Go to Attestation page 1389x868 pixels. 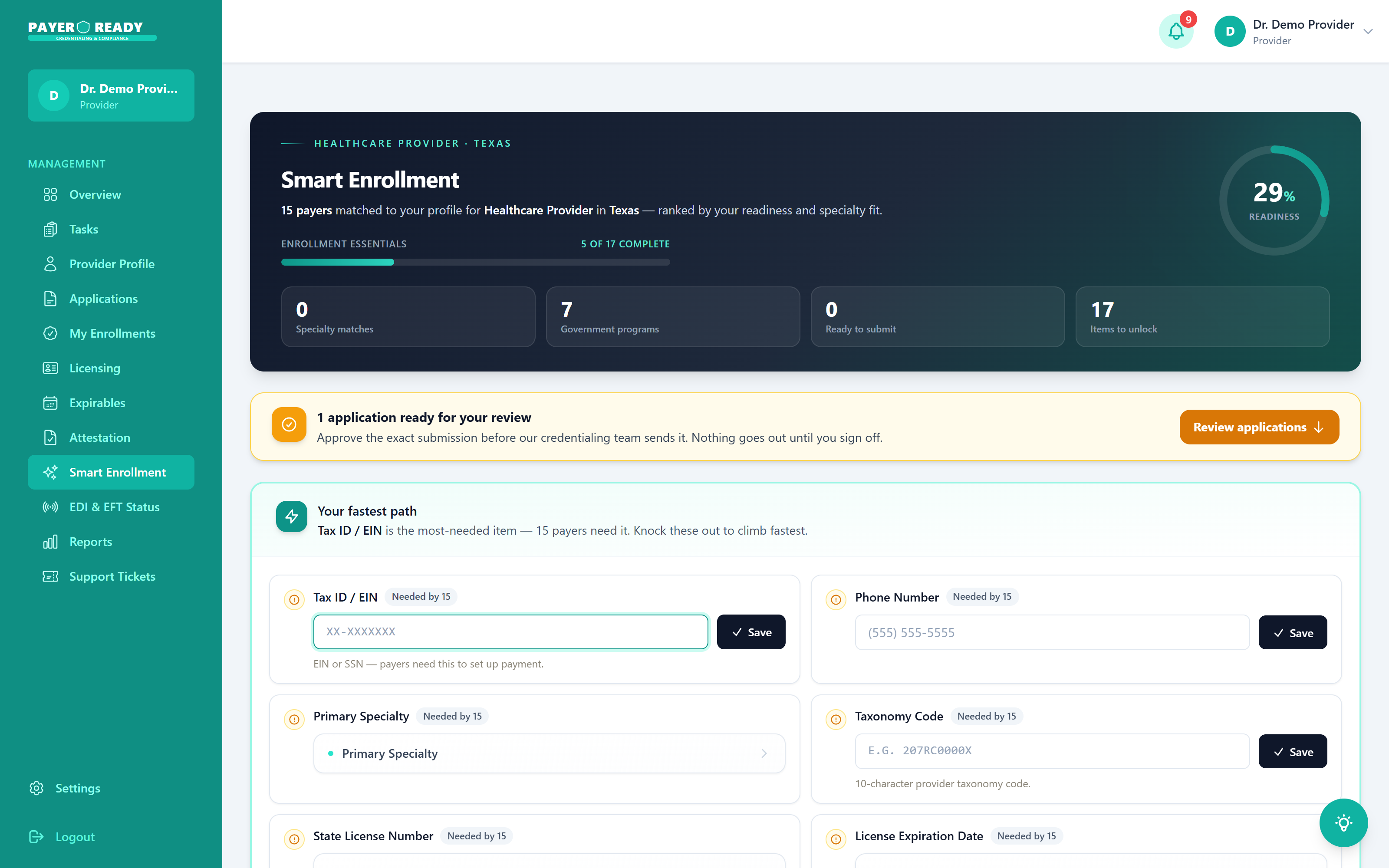[111, 437]
